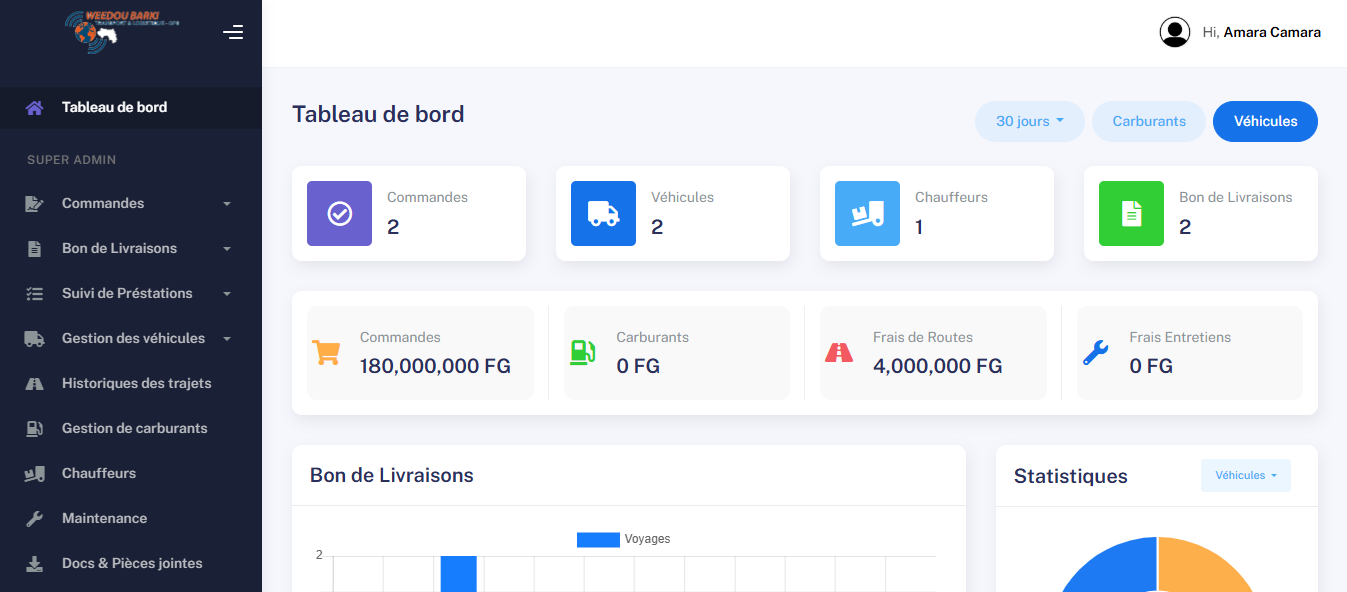The width and height of the screenshot is (1347, 592).
Task: Open the 30 jours period dropdown
Action: click(1029, 120)
